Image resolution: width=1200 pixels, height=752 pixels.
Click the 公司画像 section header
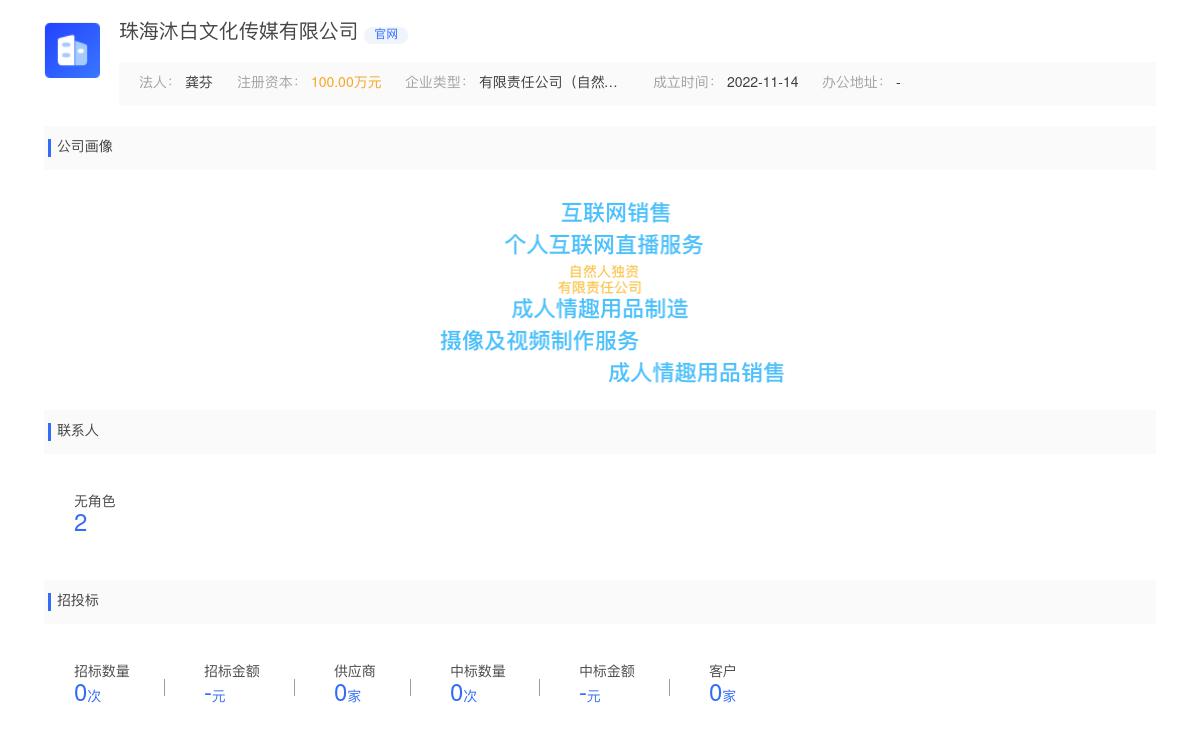pos(85,147)
